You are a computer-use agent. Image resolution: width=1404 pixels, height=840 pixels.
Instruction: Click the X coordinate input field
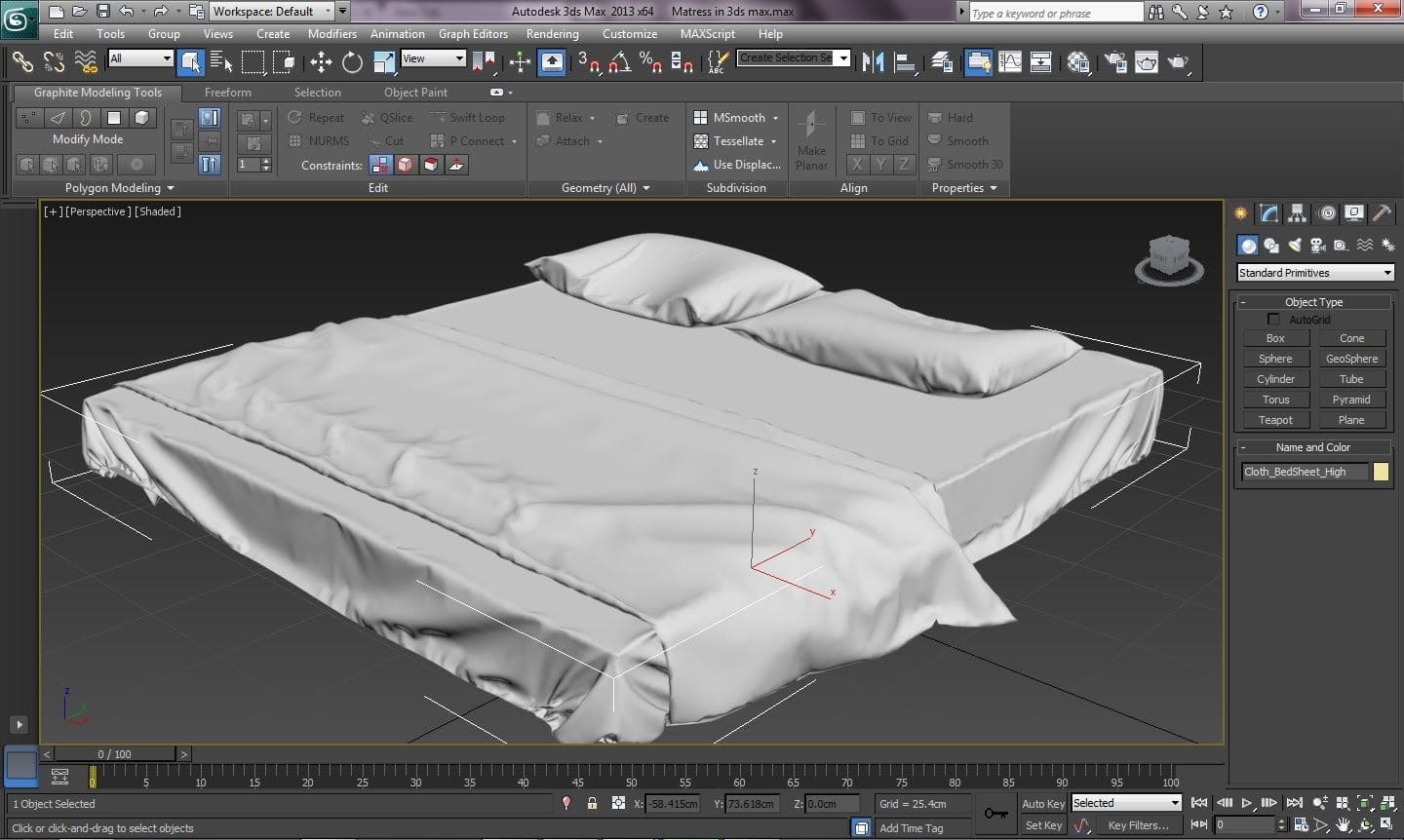673,803
